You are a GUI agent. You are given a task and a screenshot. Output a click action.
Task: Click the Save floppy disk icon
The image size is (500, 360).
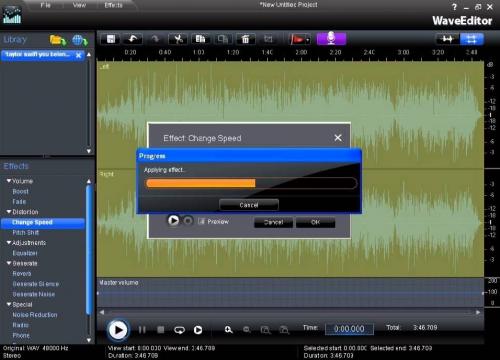111,39
